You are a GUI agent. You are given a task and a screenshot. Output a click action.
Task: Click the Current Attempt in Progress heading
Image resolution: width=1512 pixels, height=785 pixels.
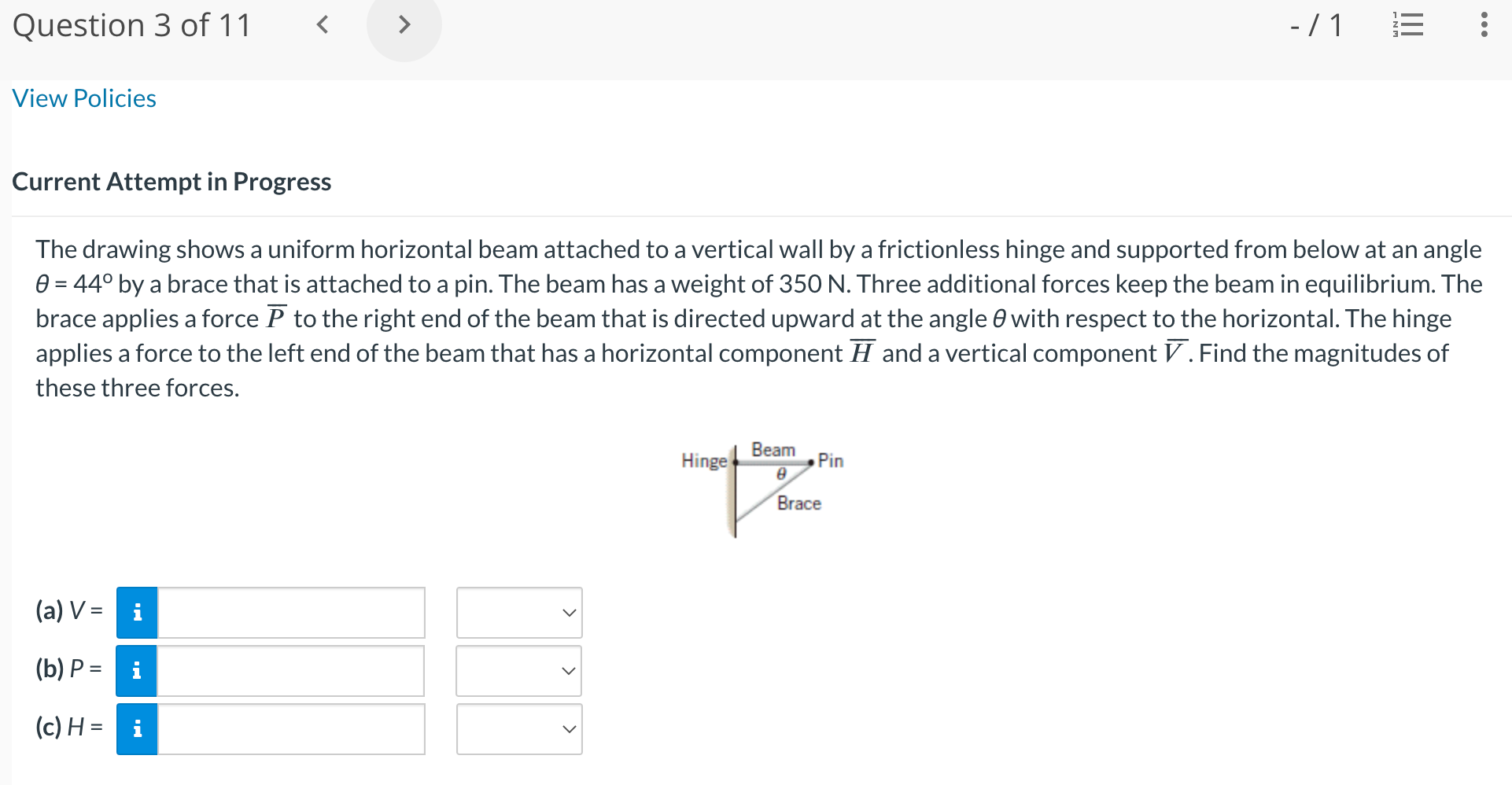point(171,182)
